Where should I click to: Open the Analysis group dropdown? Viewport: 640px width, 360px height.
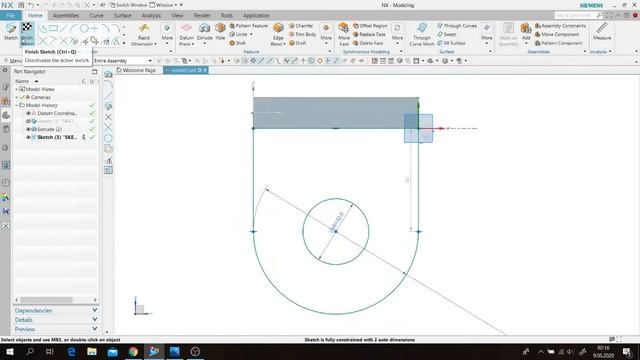click(610, 52)
